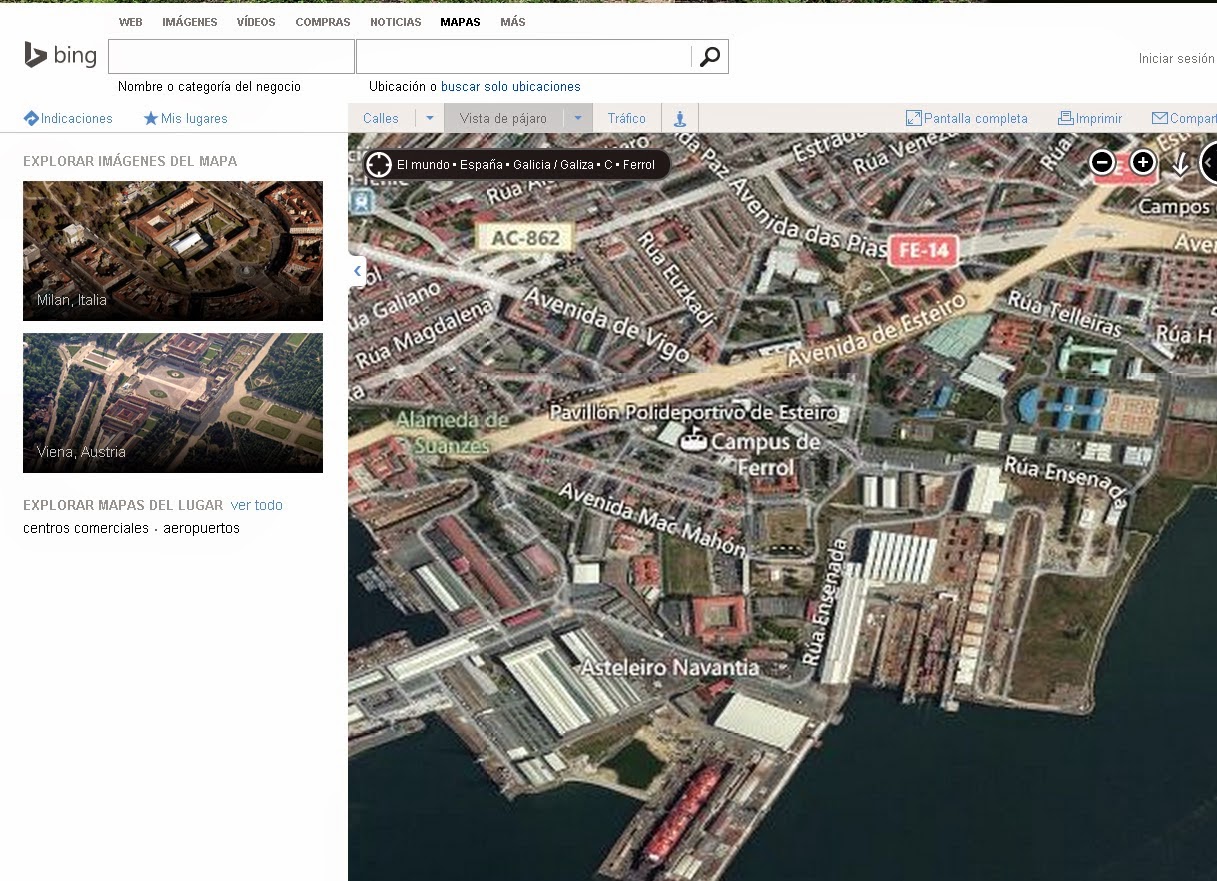The width and height of the screenshot is (1217, 881).
Task: Click the business name search field
Action: (231, 57)
